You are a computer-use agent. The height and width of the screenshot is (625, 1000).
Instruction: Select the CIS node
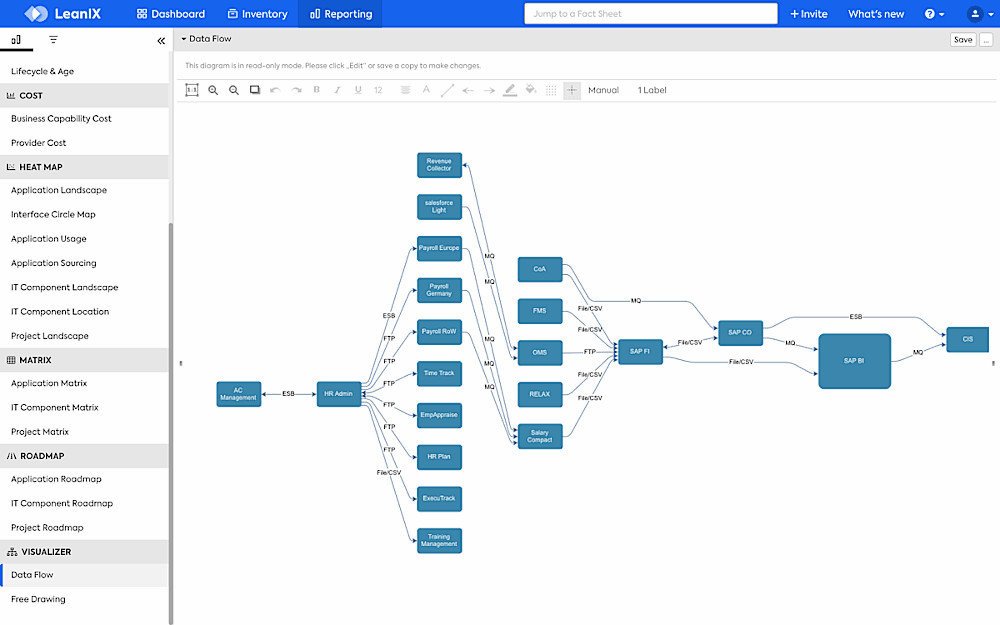click(967, 339)
